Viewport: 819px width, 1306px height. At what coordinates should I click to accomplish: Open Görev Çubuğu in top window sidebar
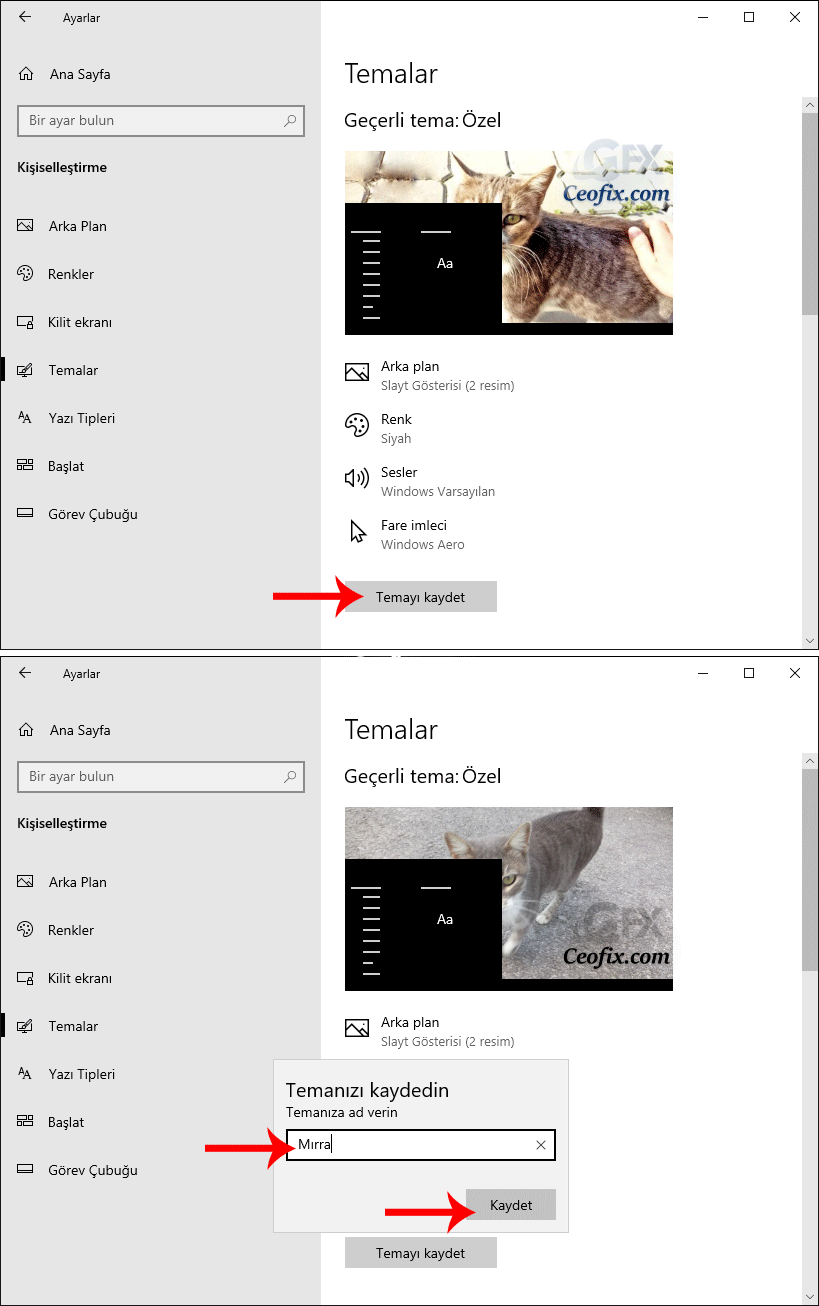click(x=78, y=514)
